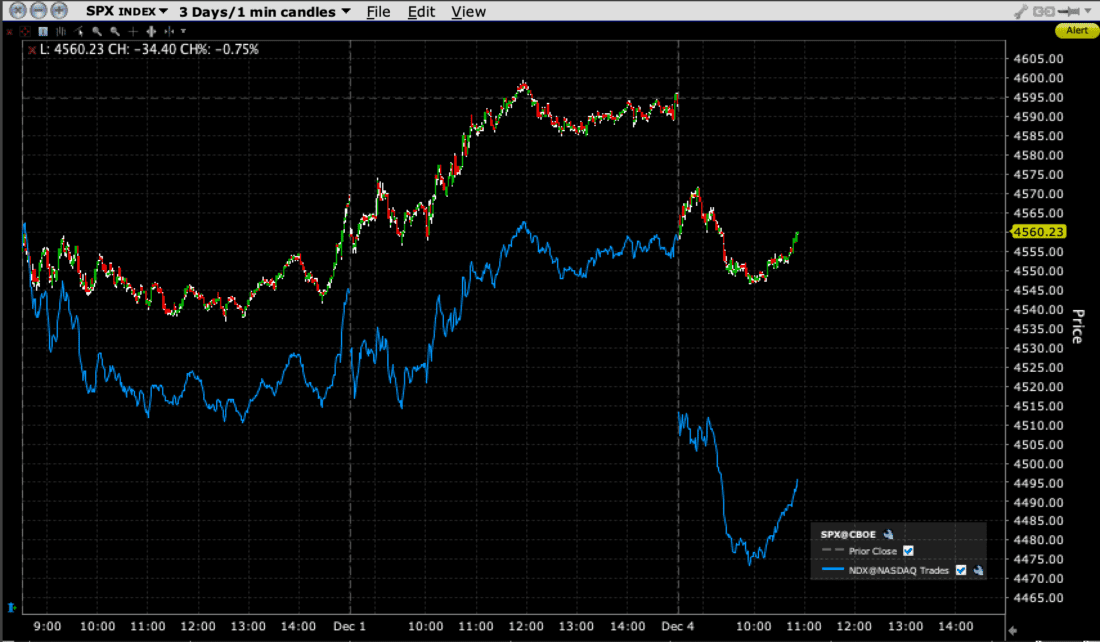Click the yellow Alert button
The width and height of the screenshot is (1100, 642).
pyautogui.click(x=1077, y=30)
